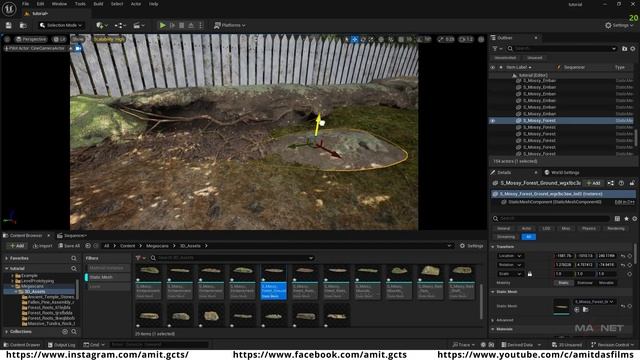Open the Window menu
Viewport: 640px width, 360px height.
(59, 4)
